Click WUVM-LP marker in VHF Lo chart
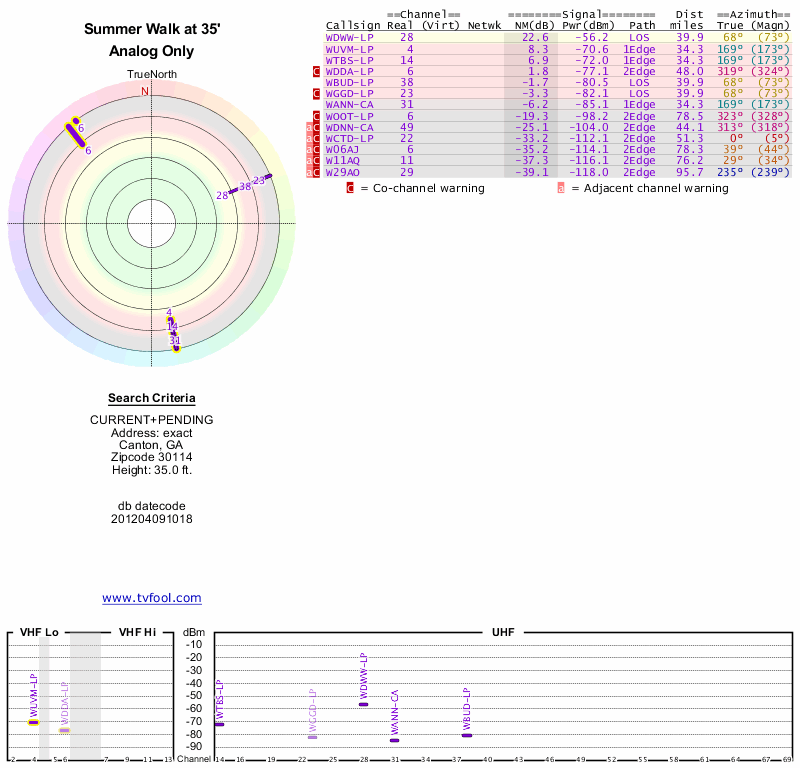Image resolution: width=800 pixels, height=768 pixels. [33, 721]
